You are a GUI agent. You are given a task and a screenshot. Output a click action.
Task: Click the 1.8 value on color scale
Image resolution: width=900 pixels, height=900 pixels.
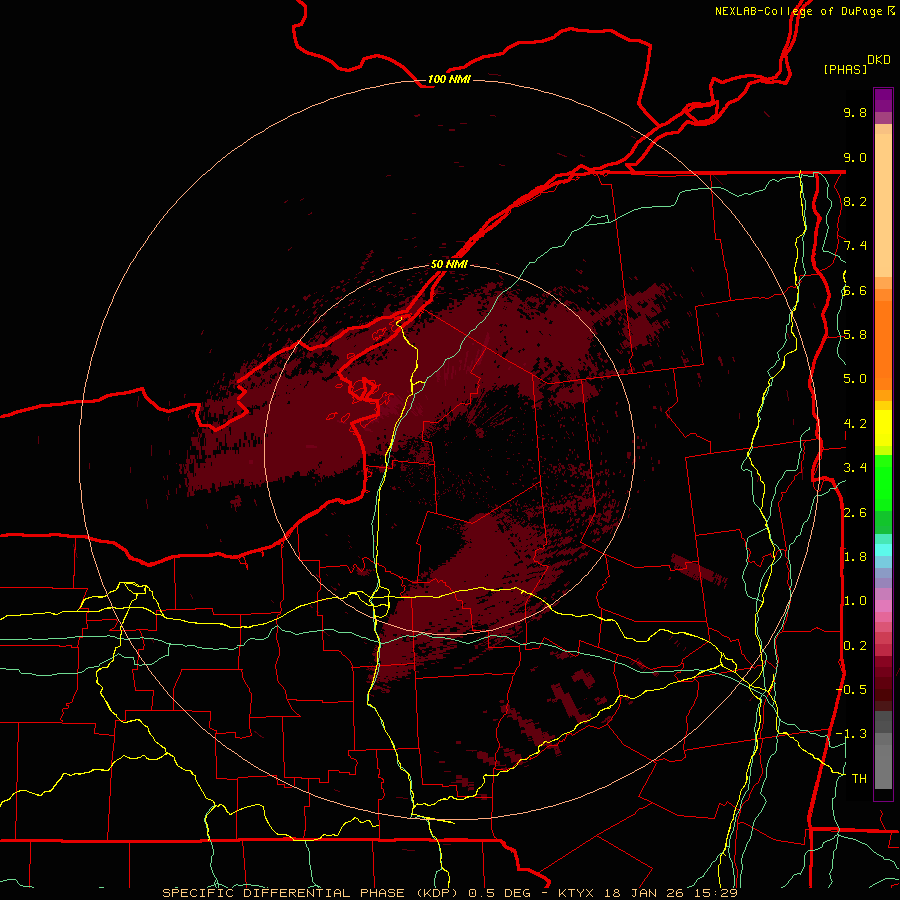click(855, 557)
